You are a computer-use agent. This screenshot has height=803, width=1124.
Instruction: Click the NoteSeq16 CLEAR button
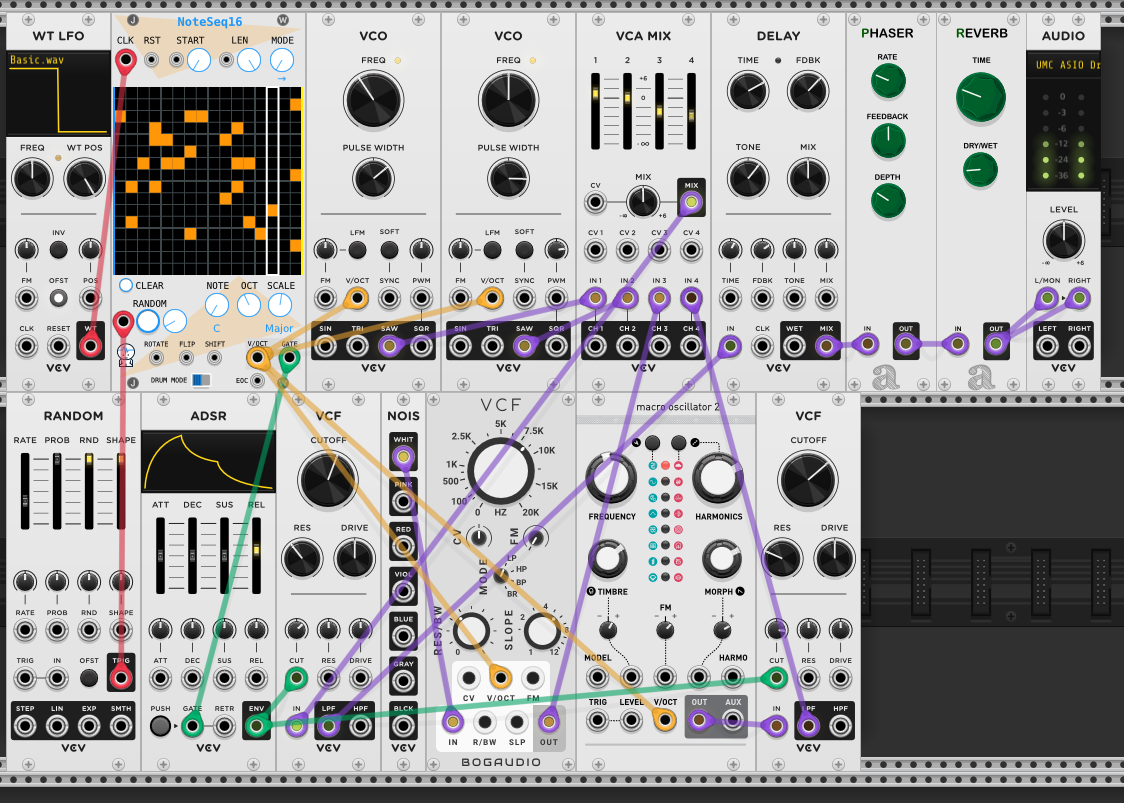coord(126,285)
